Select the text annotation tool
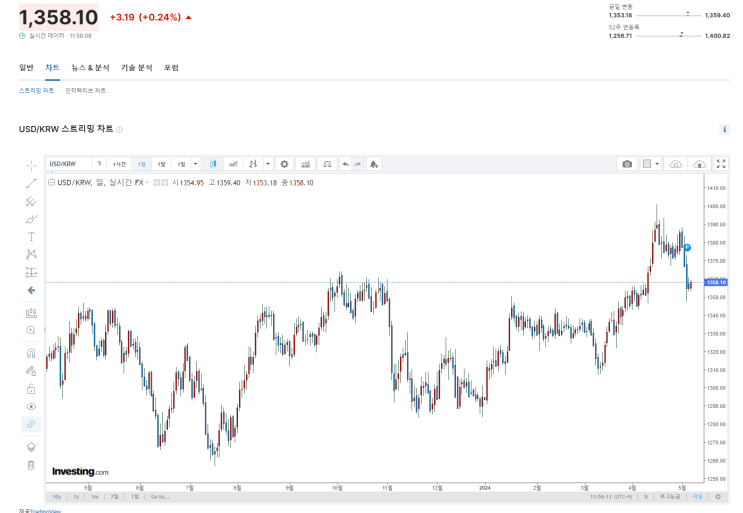The width and height of the screenshot is (743, 513). coord(31,236)
